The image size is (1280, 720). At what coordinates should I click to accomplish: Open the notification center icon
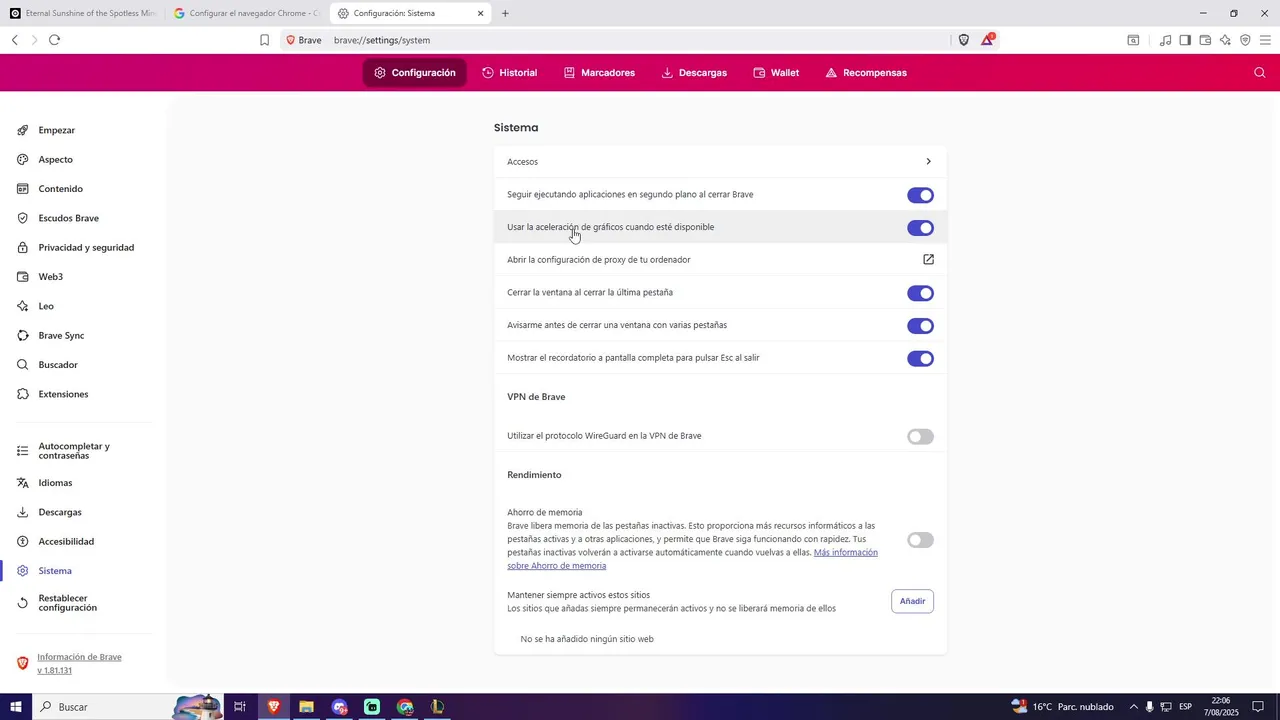pos(1258,707)
